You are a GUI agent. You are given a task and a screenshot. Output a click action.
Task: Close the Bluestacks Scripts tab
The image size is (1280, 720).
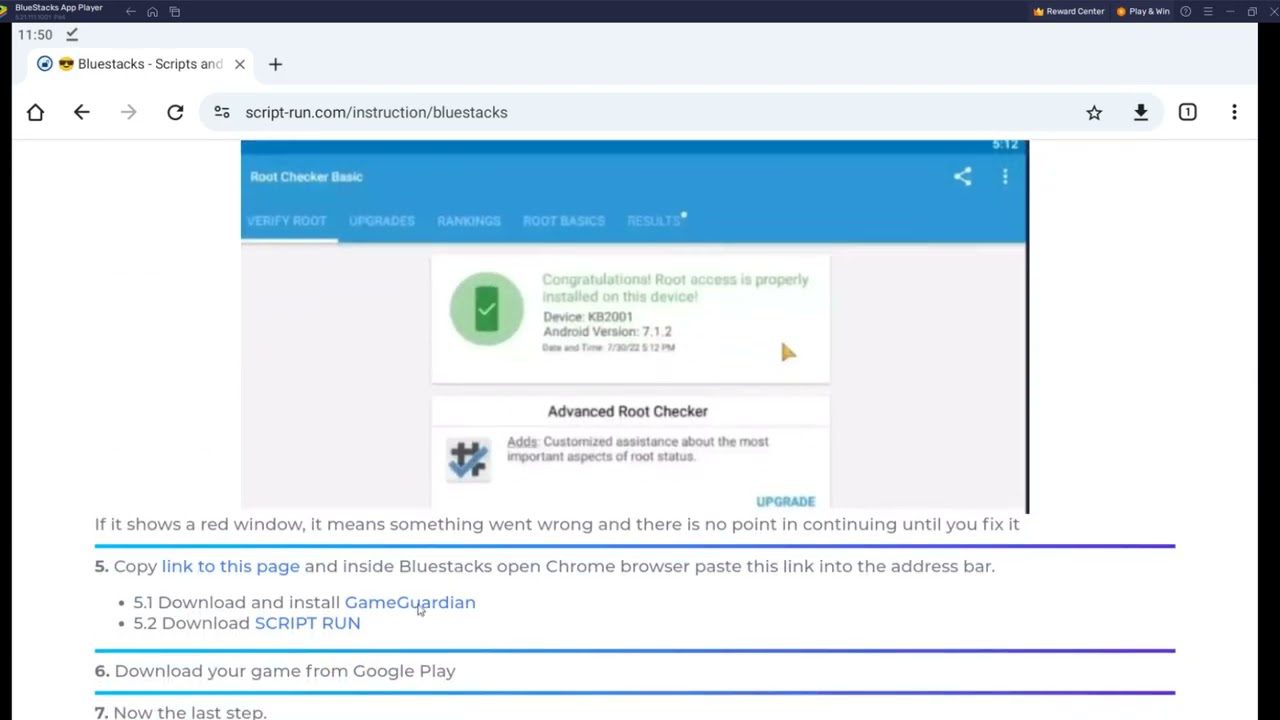[240, 64]
